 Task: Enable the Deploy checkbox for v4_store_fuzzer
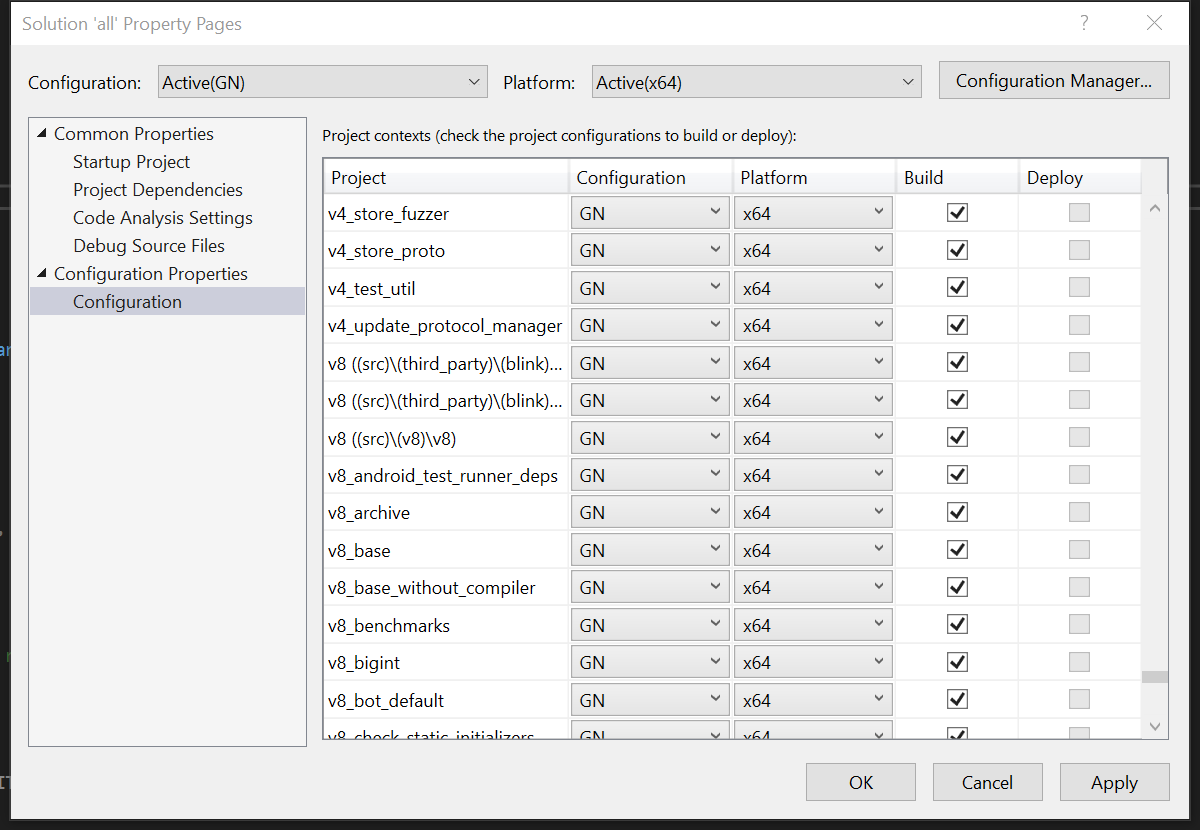click(1079, 212)
